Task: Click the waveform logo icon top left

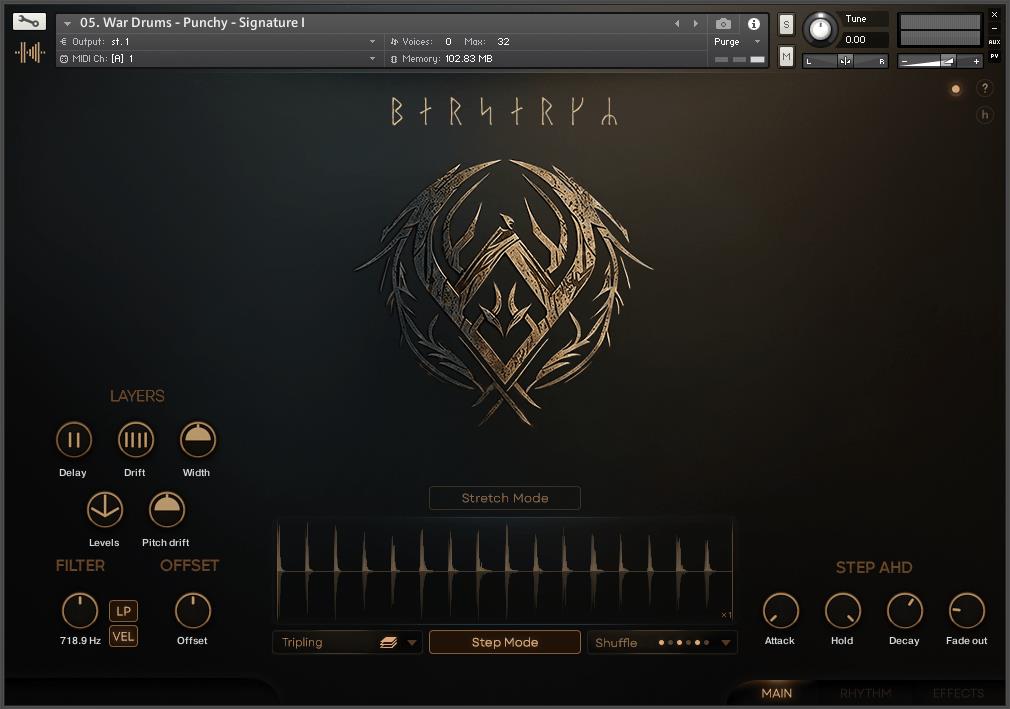Action: 29,52
